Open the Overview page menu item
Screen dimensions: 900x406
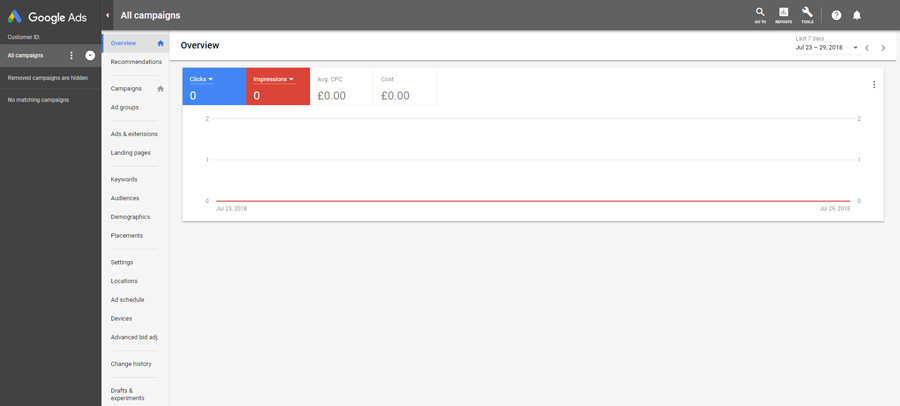pos(123,43)
